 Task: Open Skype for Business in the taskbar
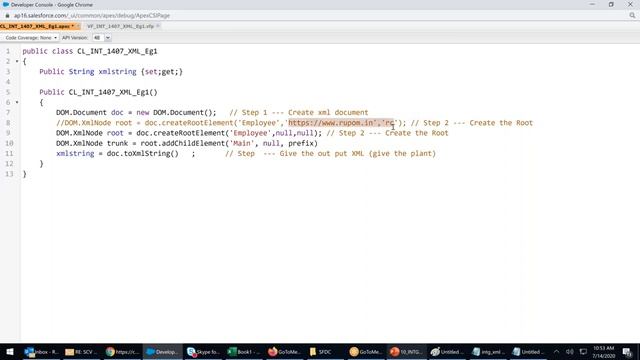(x=203, y=351)
